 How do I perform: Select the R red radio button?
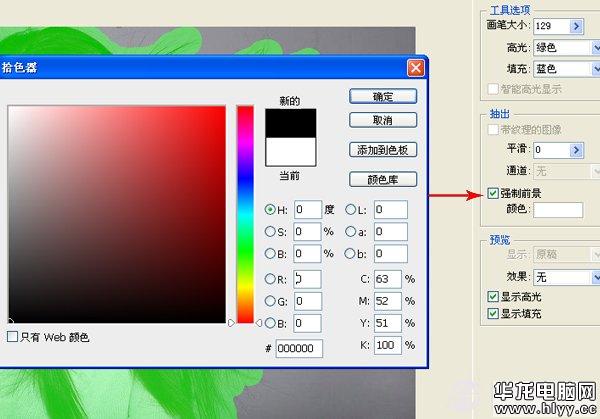(270, 279)
